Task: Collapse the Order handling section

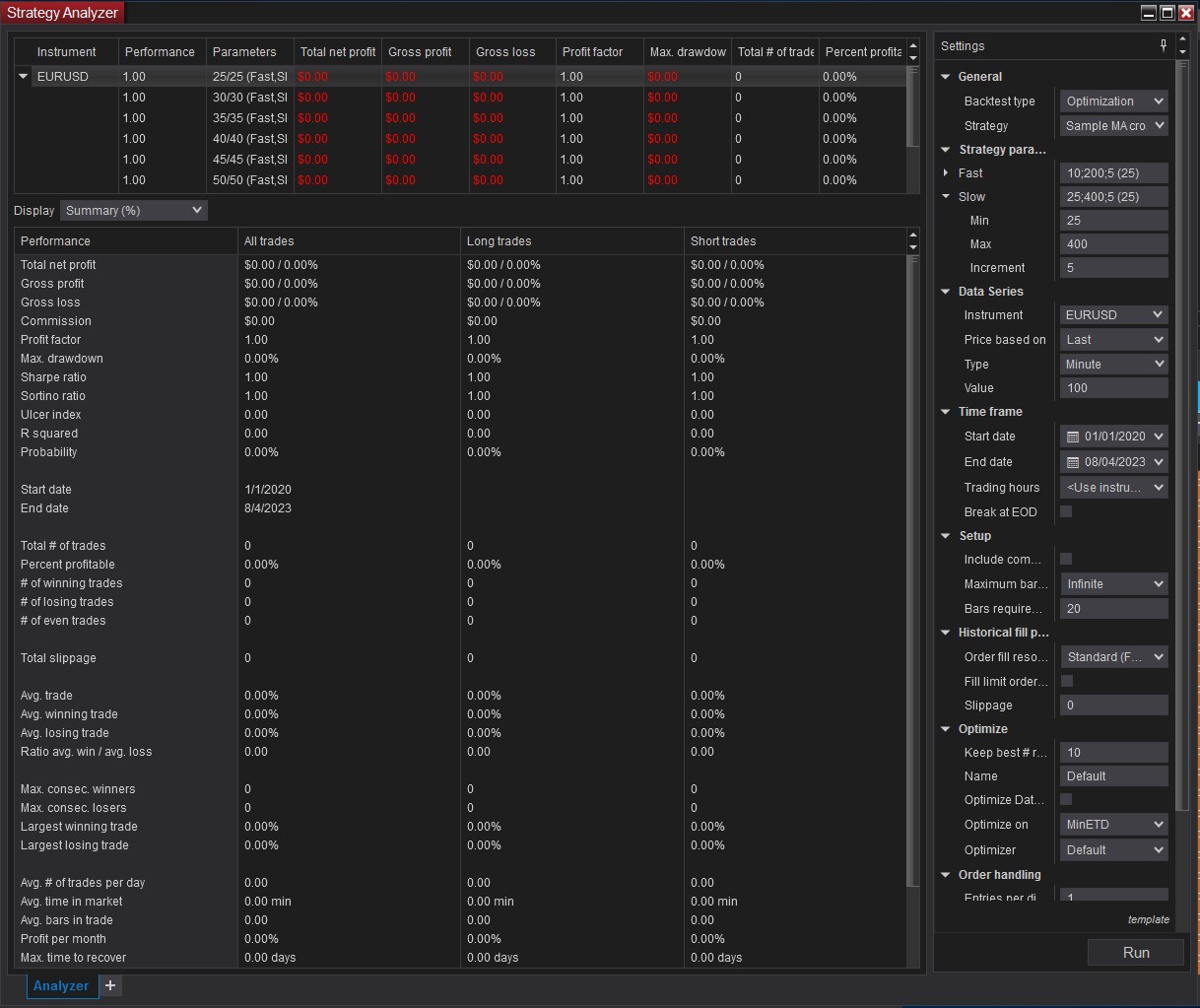Action: click(x=946, y=875)
